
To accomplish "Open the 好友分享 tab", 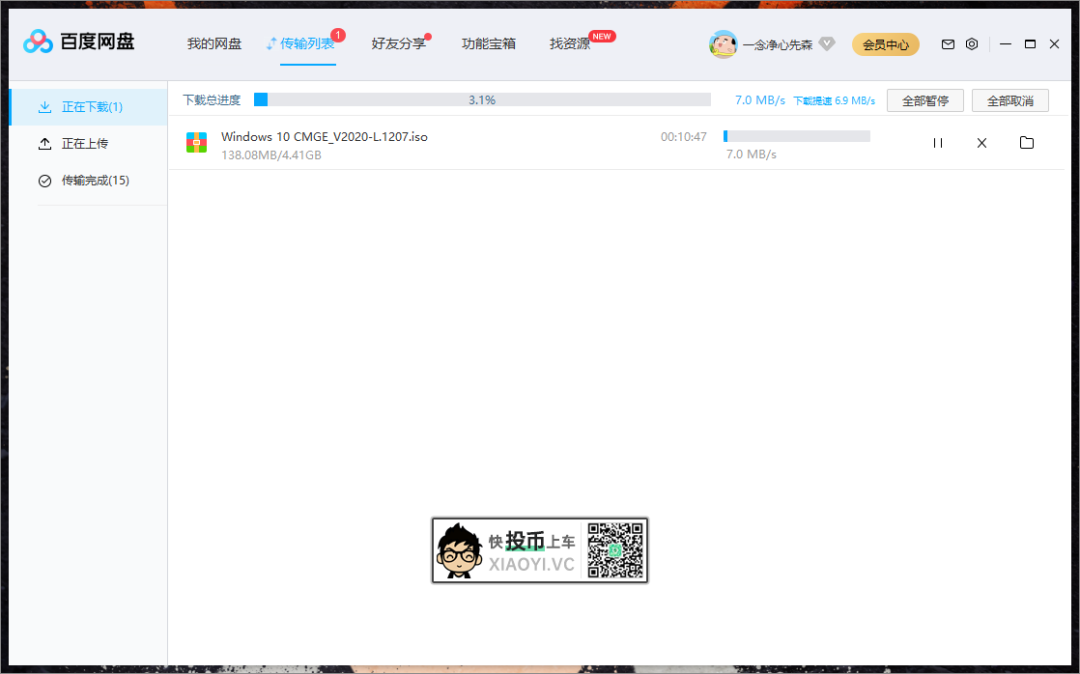I will click(399, 43).
